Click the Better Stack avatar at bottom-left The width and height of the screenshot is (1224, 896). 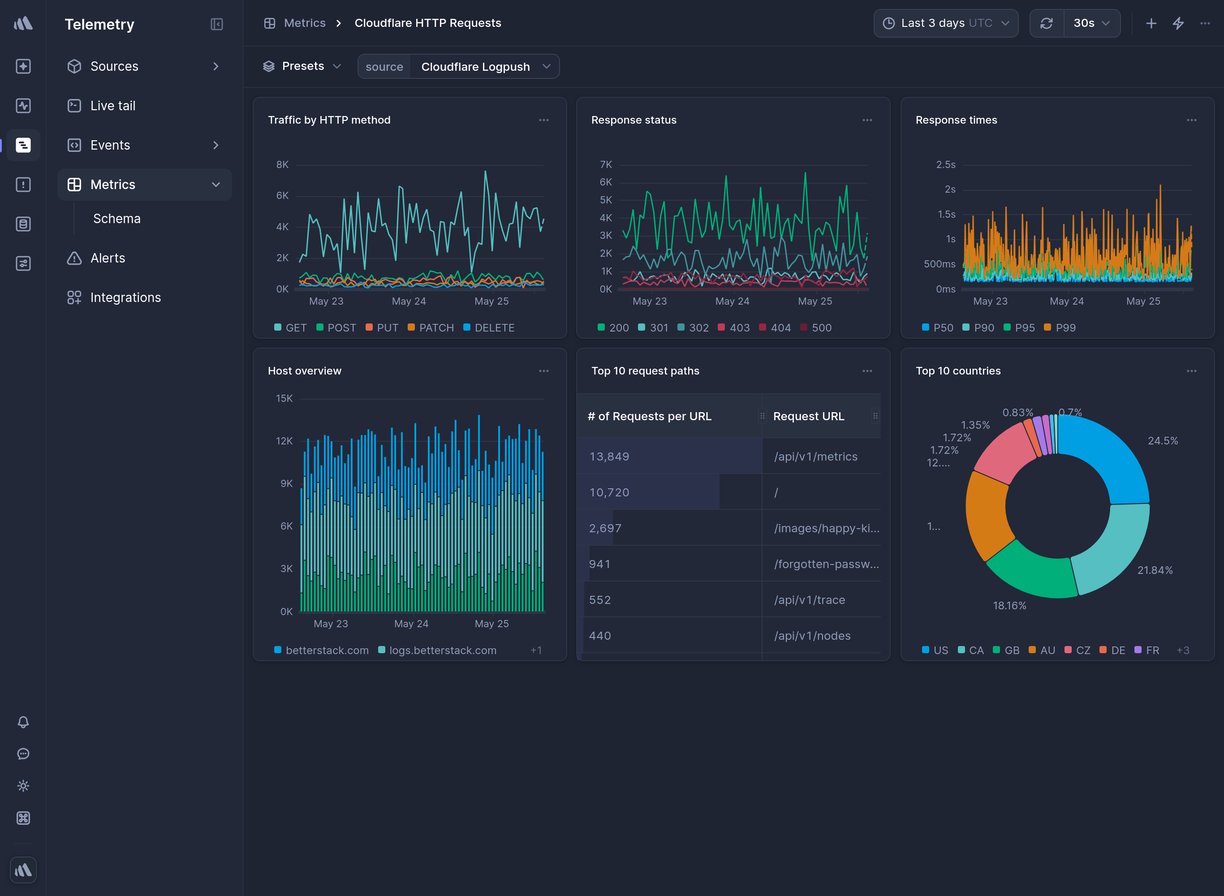[23, 870]
